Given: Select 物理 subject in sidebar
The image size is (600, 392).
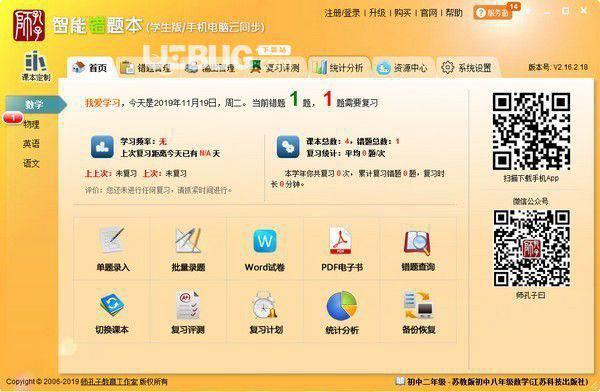Looking at the screenshot, I should click(31, 124).
